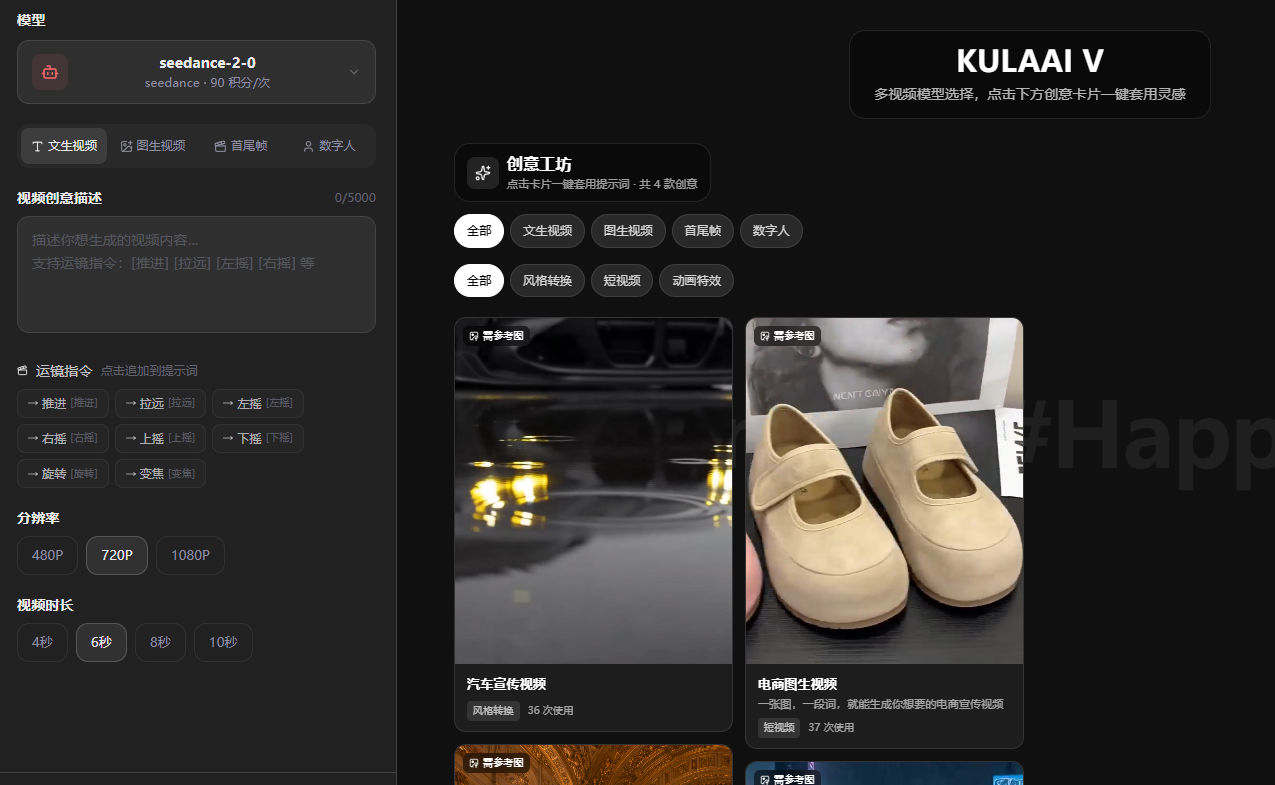Switch to the 文生视频 mode tab
This screenshot has height=785, width=1275.
coord(64,146)
